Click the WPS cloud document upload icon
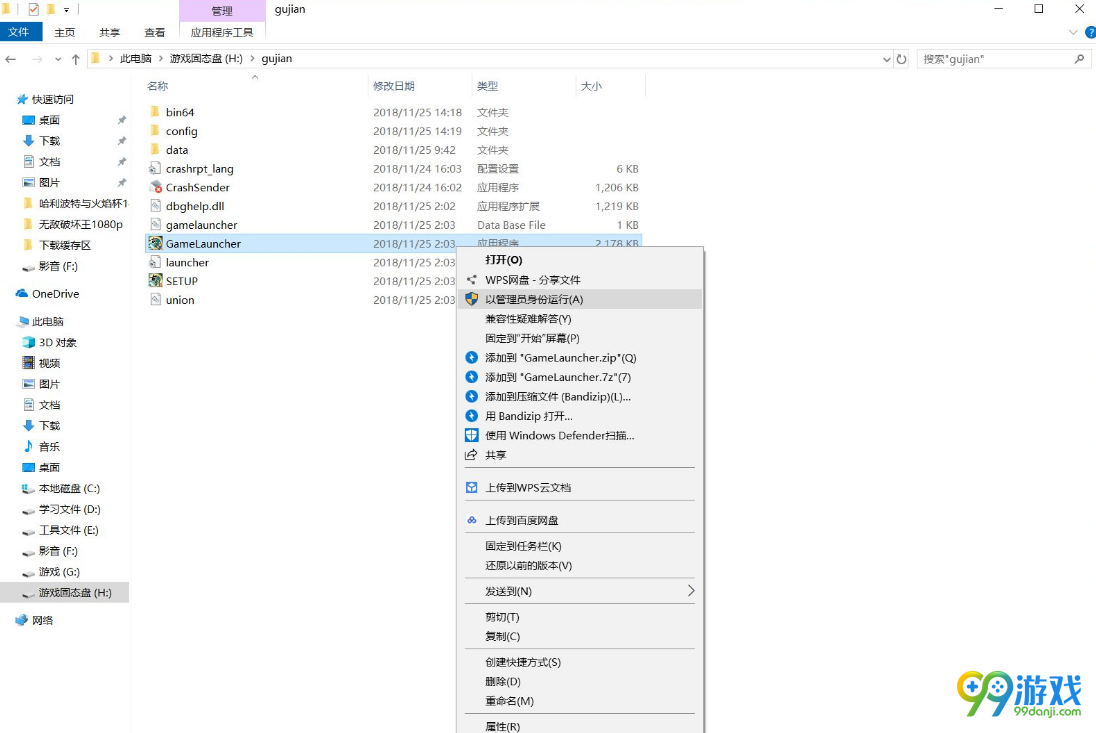The image size is (1096, 733). 472,488
